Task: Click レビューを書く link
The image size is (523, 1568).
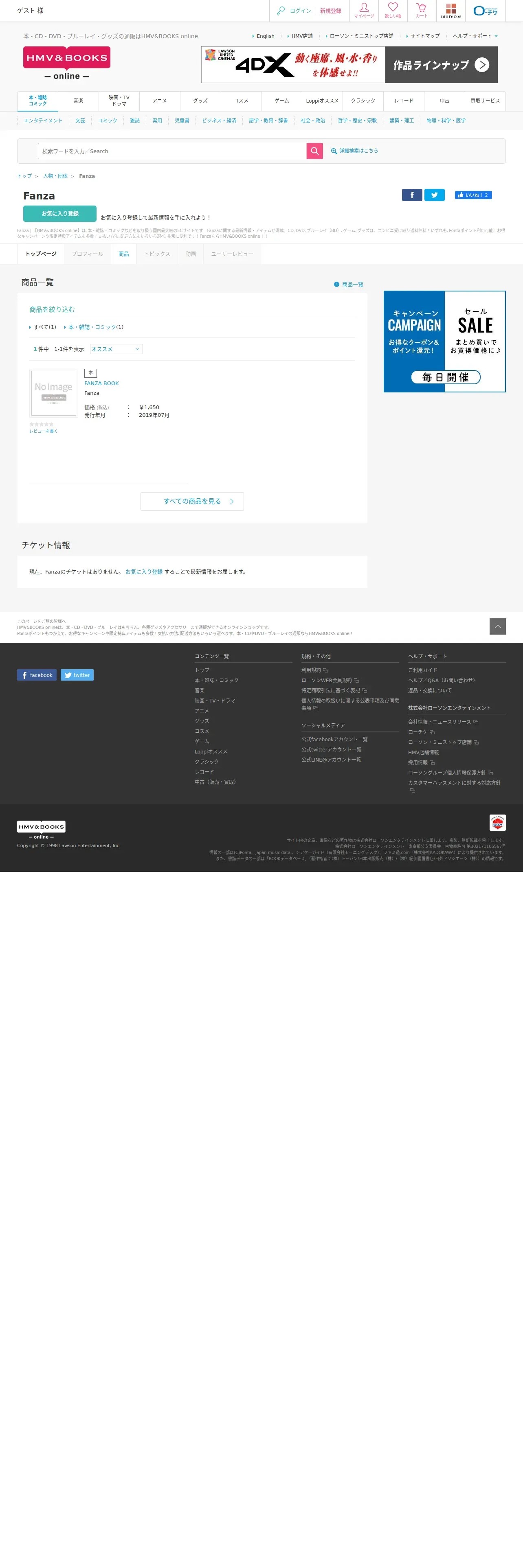Action: (x=44, y=431)
